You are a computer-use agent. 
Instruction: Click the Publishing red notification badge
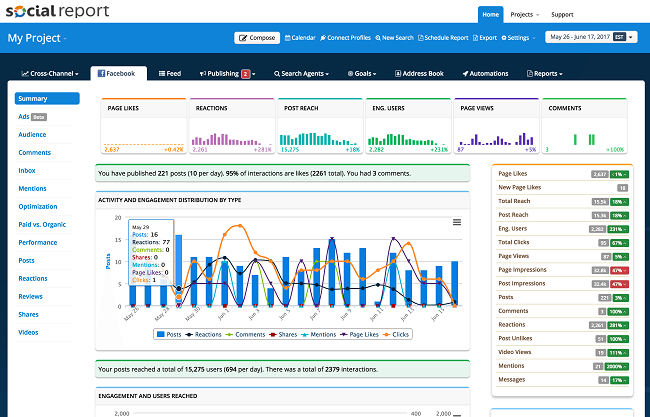[245, 74]
